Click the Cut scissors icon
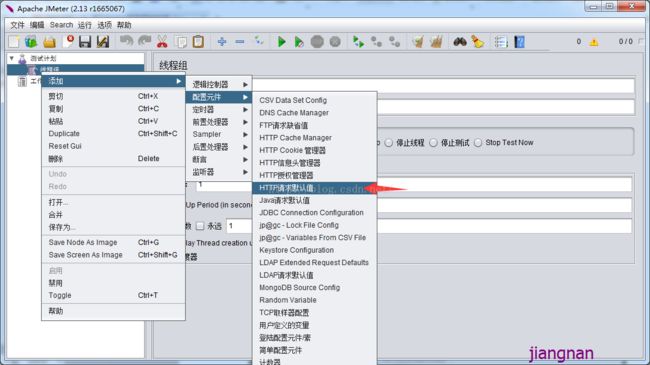This screenshot has height=365, width=650. click(x=162, y=42)
